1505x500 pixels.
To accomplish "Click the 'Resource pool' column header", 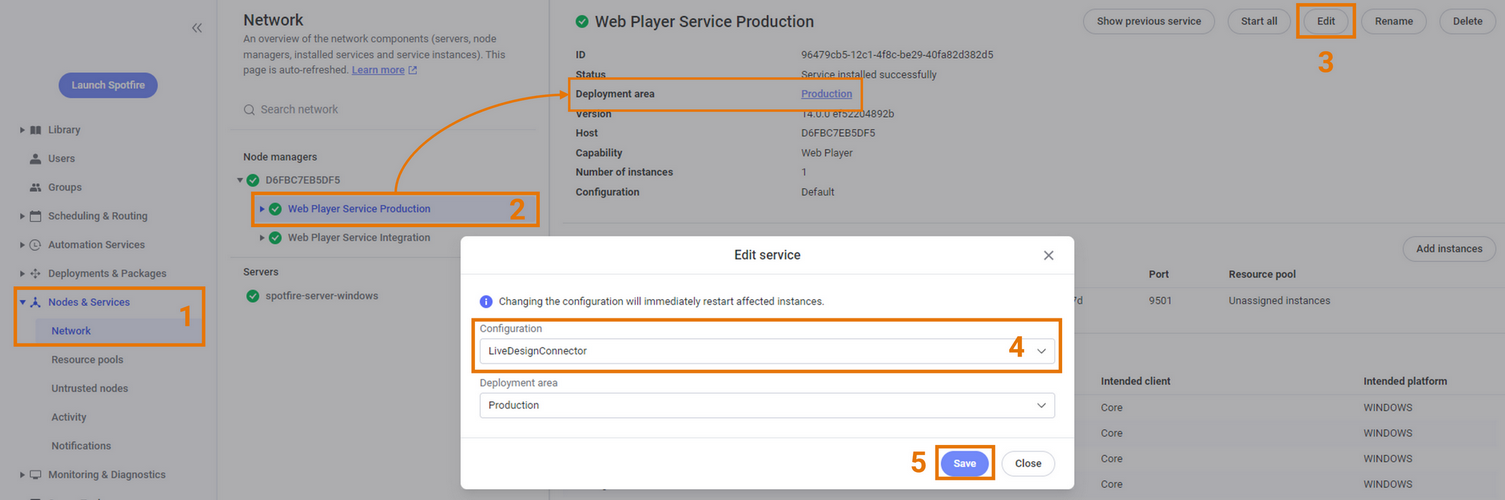I will coord(1263,274).
